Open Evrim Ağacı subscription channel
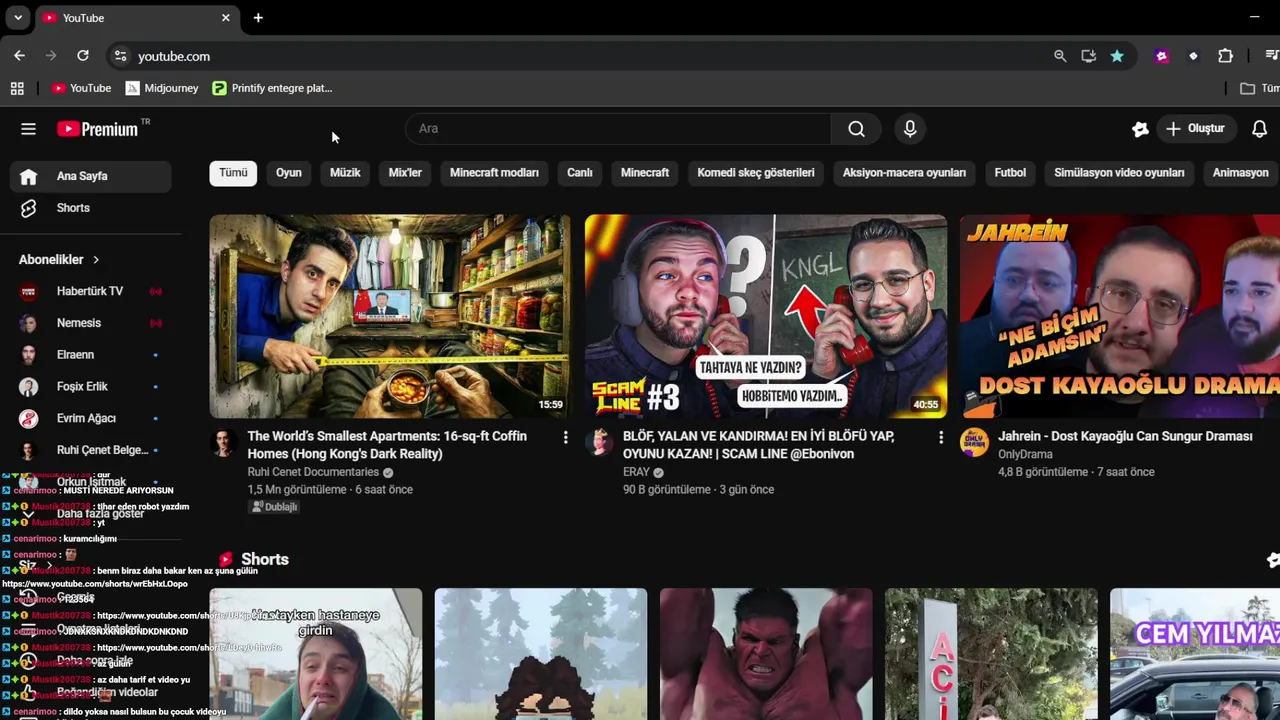Screen dimensions: 1280x720 coord(91,418)
